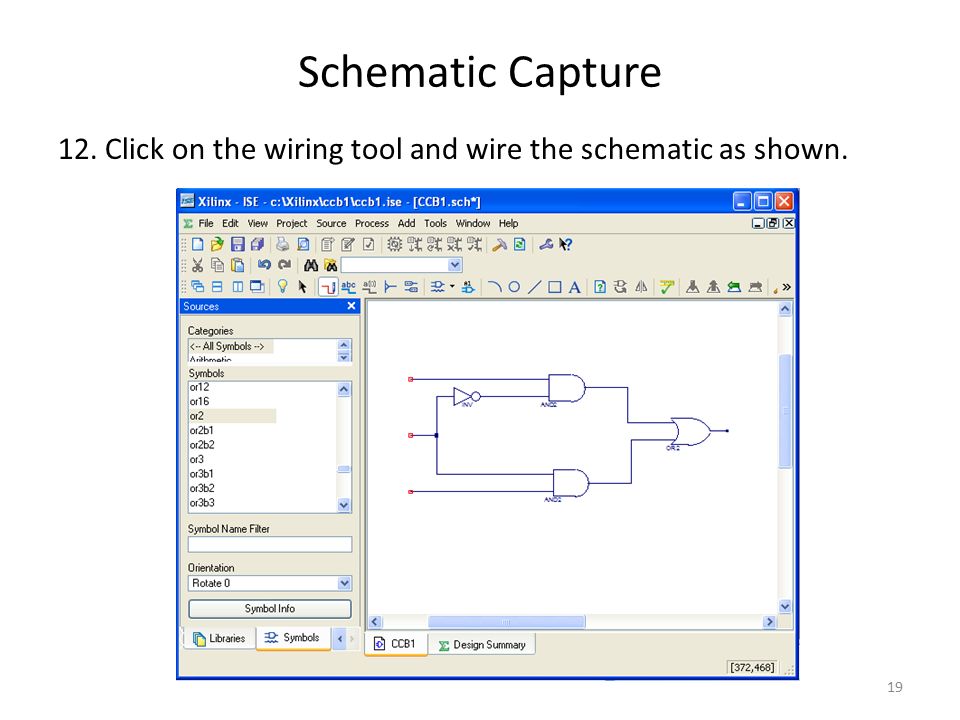Click the Save All icon
Image resolution: width=960 pixels, height=720 pixels.
coord(257,244)
